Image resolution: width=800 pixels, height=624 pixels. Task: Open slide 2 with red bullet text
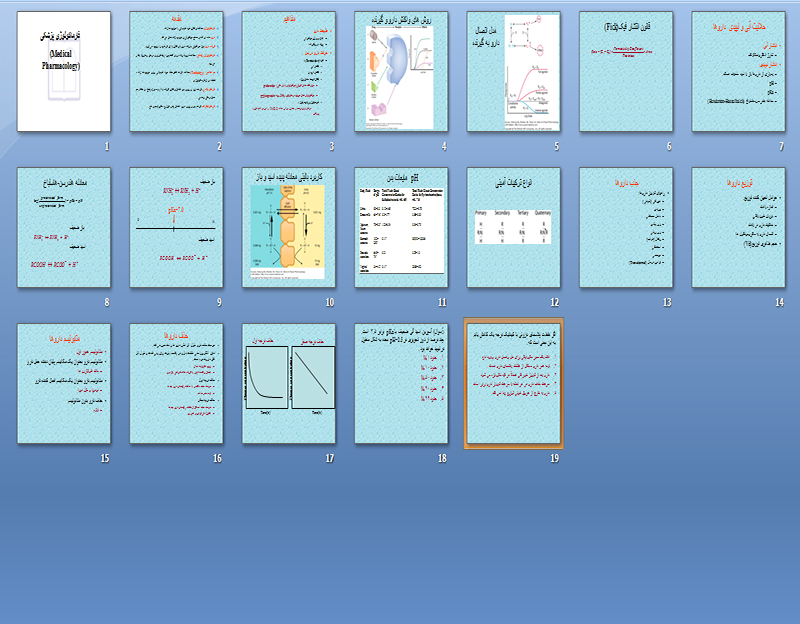176,73
